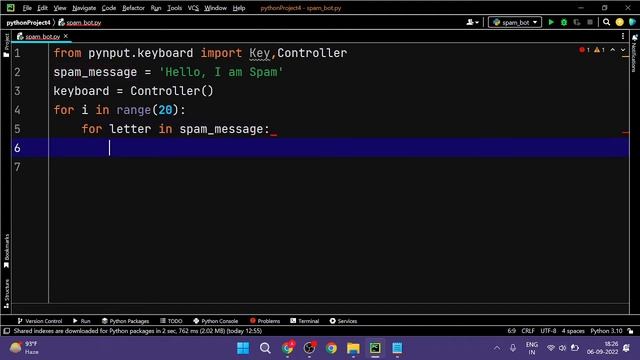The height and width of the screenshot is (360, 640).
Task: Click microphone icon in system tray
Action: [x=513, y=348]
